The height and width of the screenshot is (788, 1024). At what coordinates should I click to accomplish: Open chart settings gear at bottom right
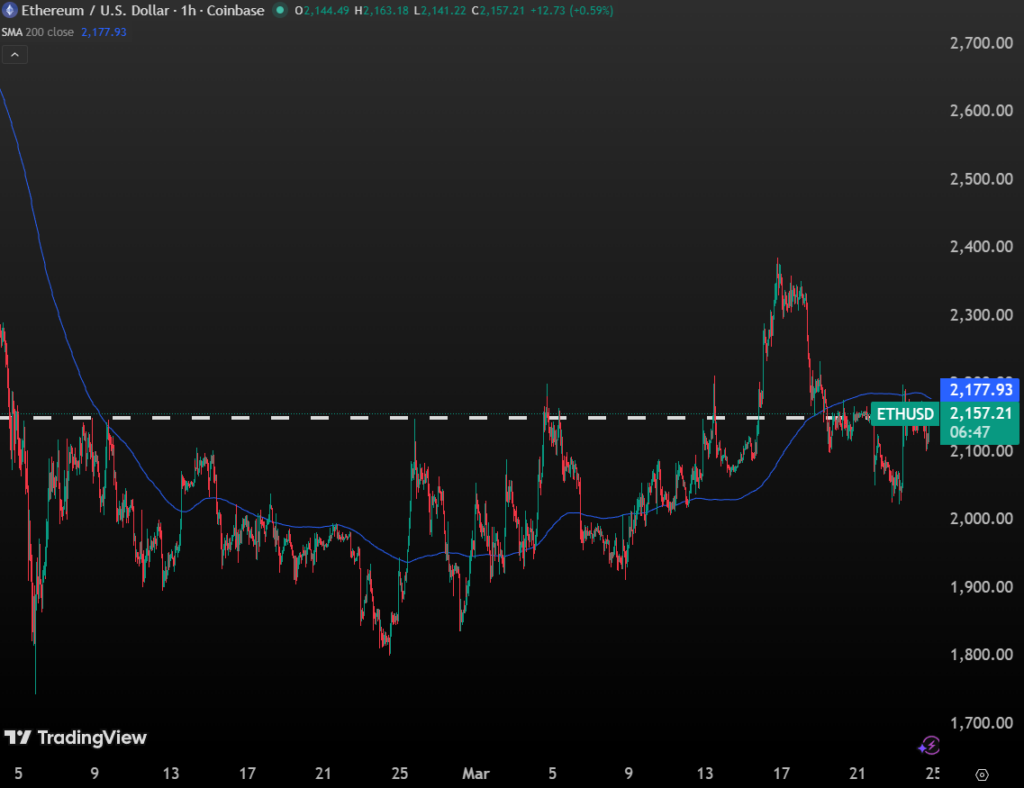click(x=982, y=774)
